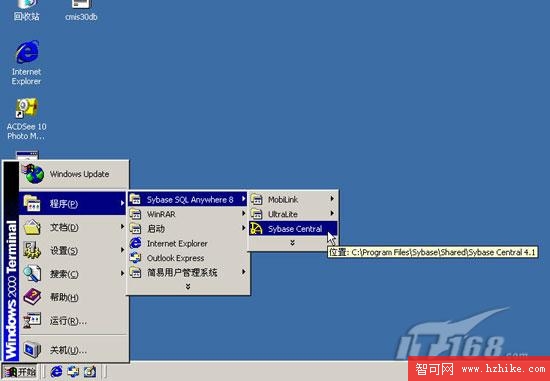Expand arrow beside UltraLite
The image size is (550, 381).
pos(332,214)
